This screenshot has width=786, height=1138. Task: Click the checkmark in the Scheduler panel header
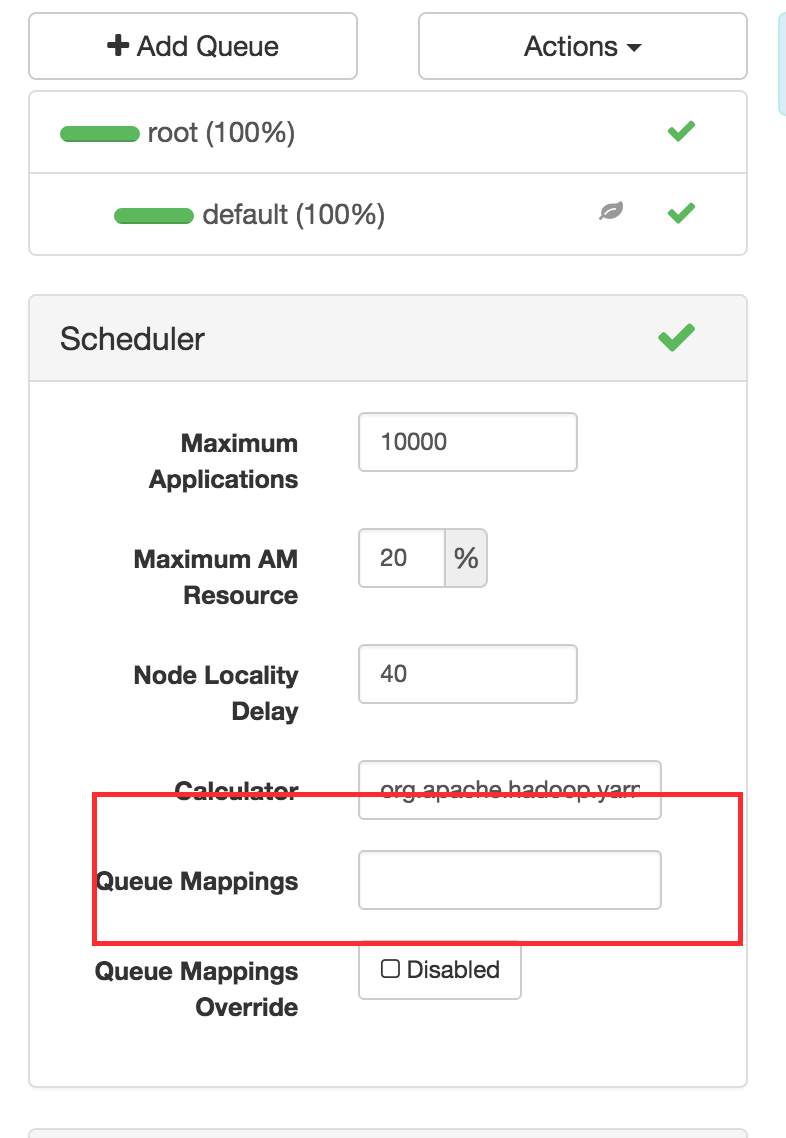(x=675, y=337)
